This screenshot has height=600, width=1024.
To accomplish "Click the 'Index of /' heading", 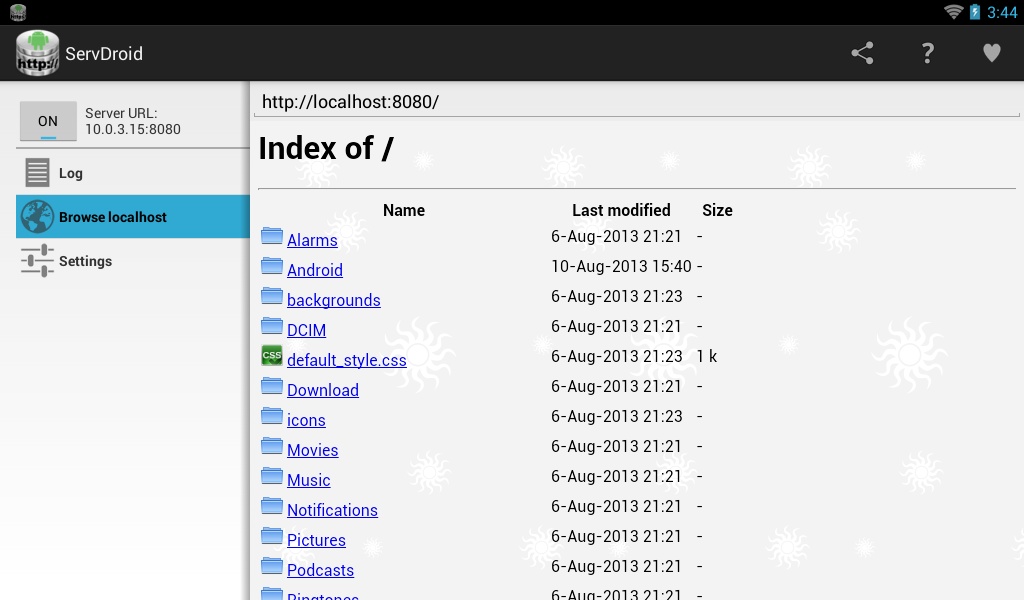I will pos(326,148).
